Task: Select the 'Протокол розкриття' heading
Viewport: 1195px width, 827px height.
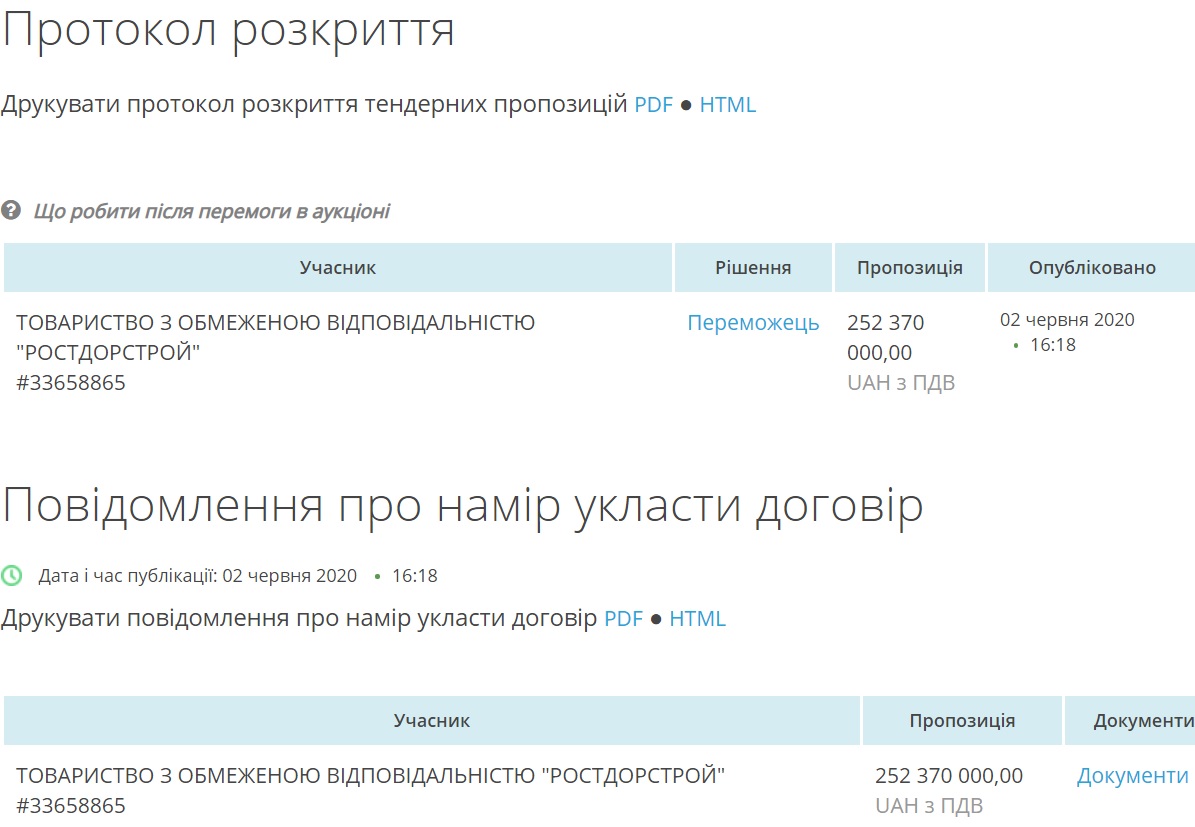Action: click(228, 30)
